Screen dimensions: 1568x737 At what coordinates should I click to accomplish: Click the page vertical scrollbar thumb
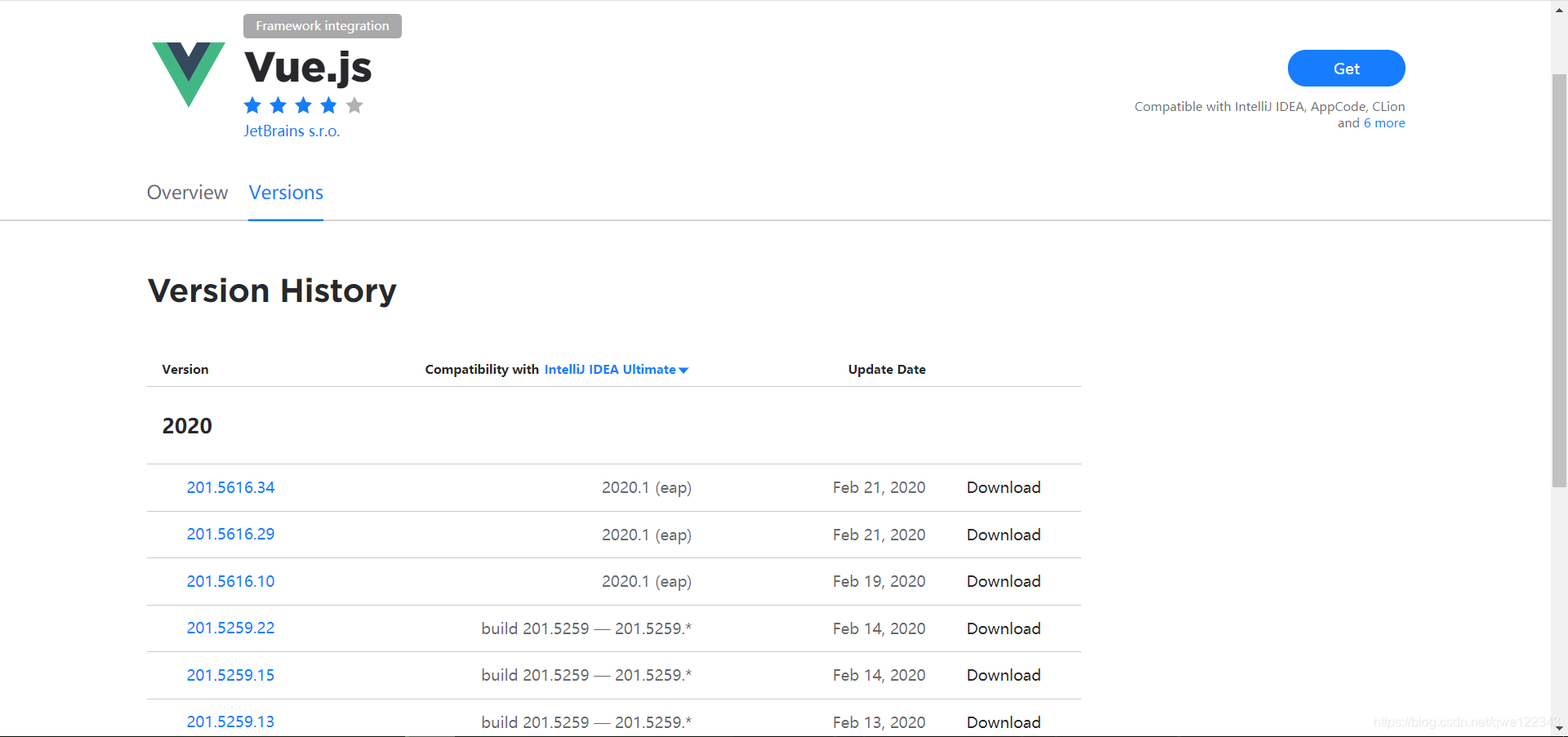coord(1559,280)
